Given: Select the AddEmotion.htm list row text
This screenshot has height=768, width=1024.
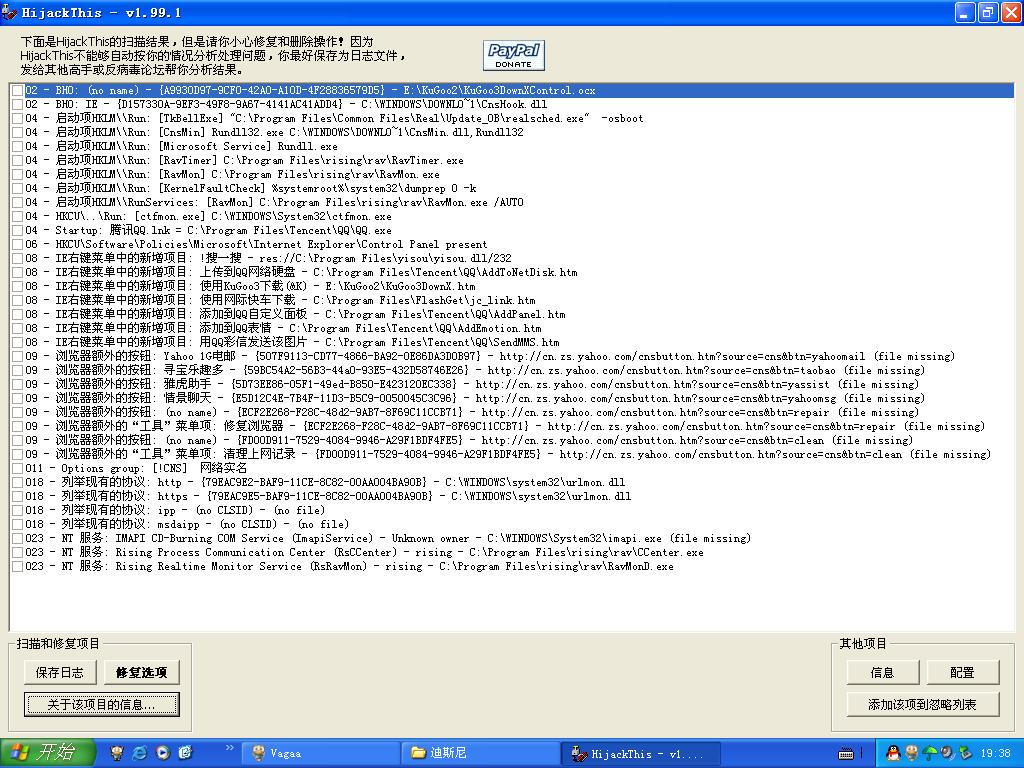Looking at the screenshot, I should 283,328.
